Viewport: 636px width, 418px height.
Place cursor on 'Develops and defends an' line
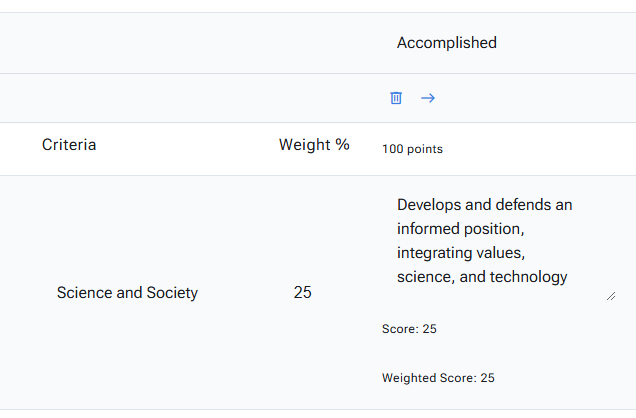coord(484,205)
